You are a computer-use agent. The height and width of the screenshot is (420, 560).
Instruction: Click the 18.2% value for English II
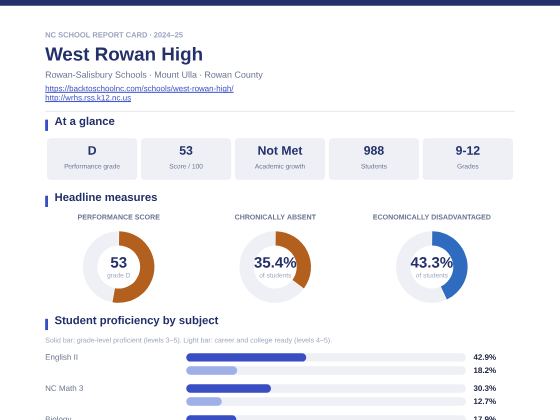coord(484,370)
